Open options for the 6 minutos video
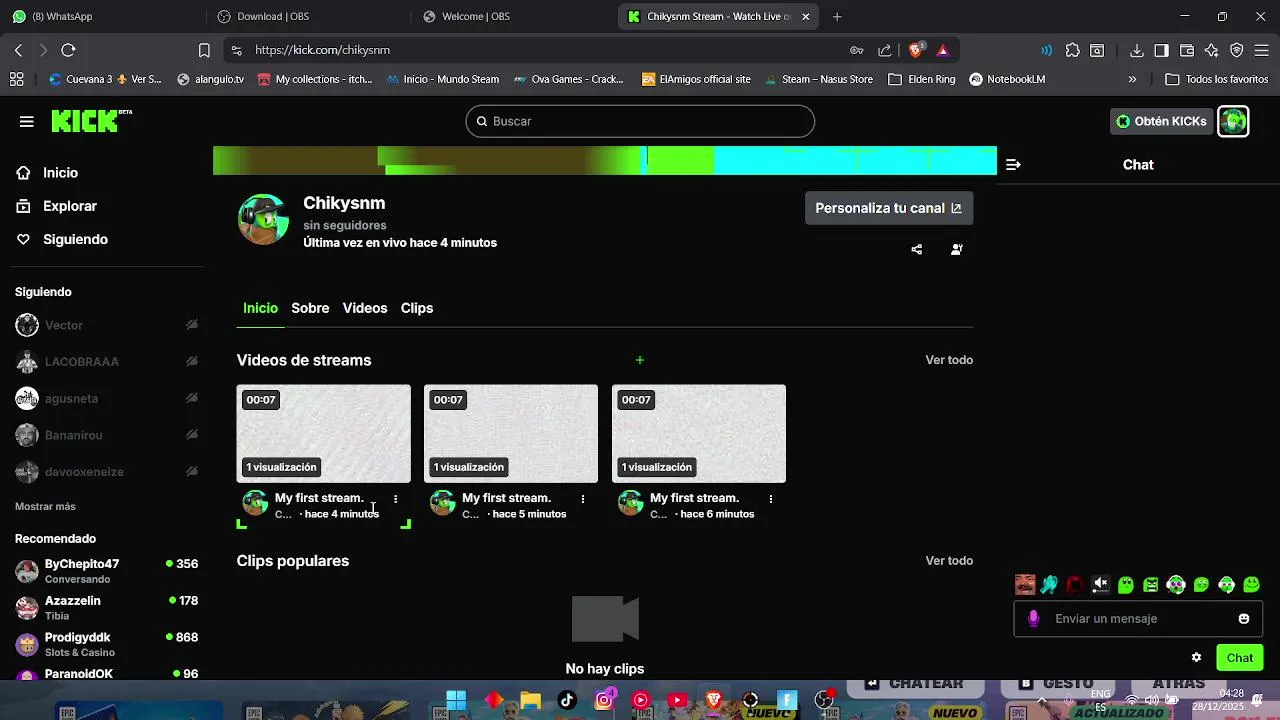This screenshot has height=720, width=1280. coord(771,498)
